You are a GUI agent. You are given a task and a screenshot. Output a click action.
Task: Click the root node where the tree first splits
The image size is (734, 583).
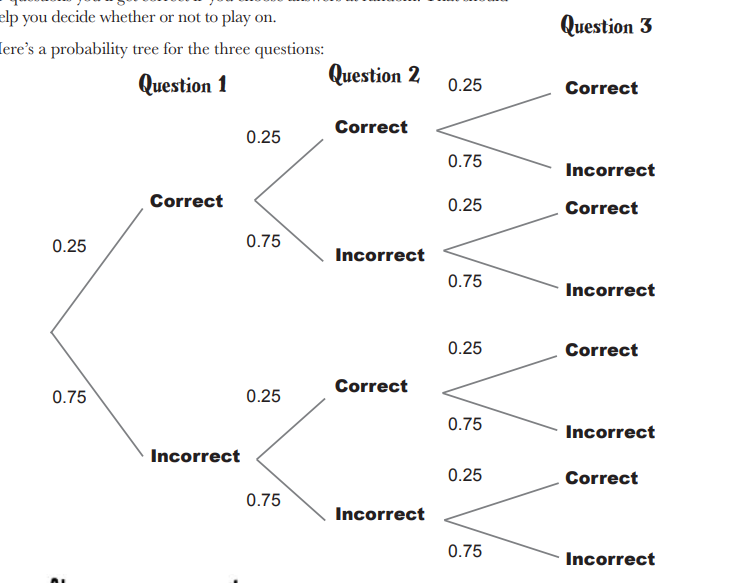pos(51,328)
